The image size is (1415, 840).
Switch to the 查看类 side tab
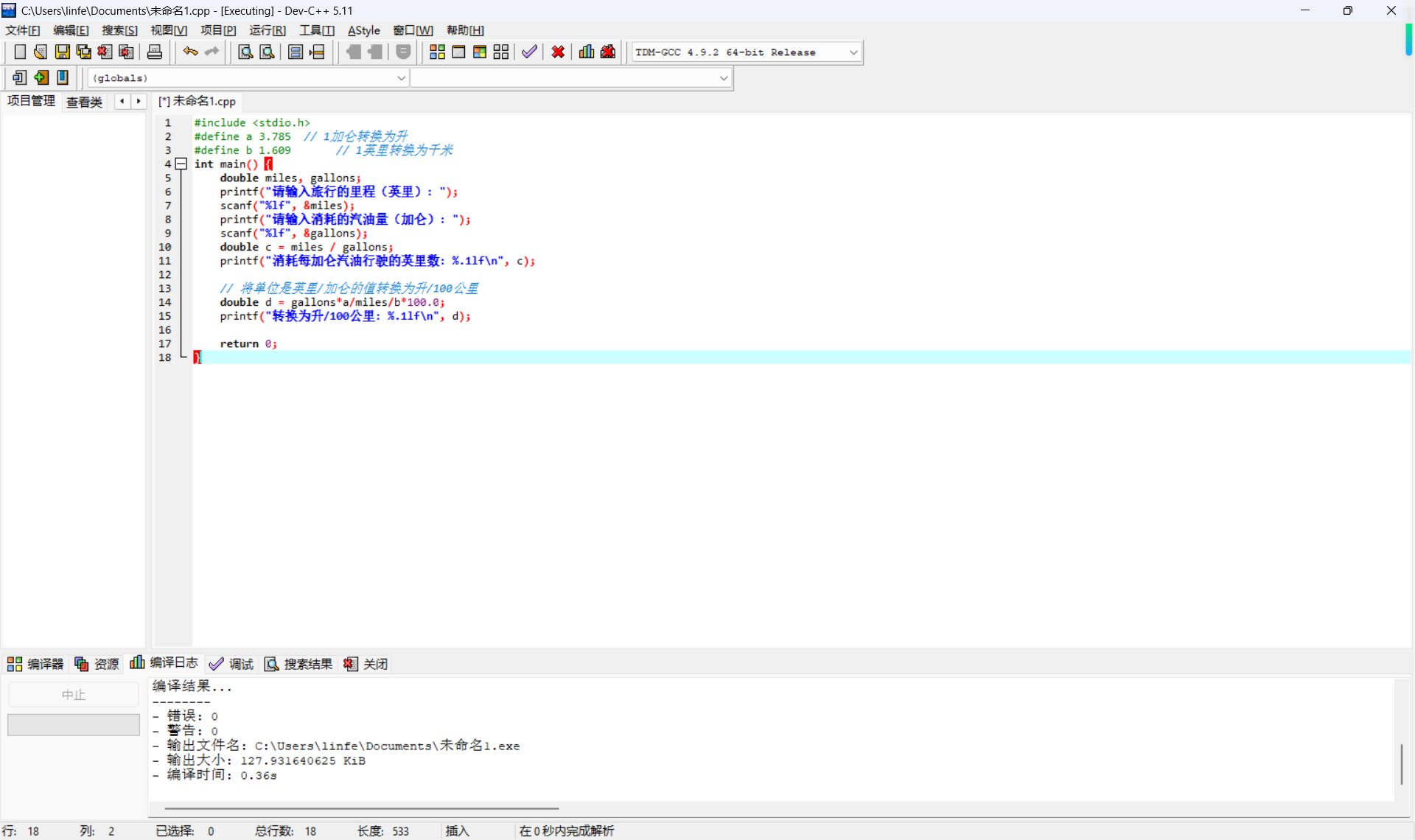[x=84, y=102]
